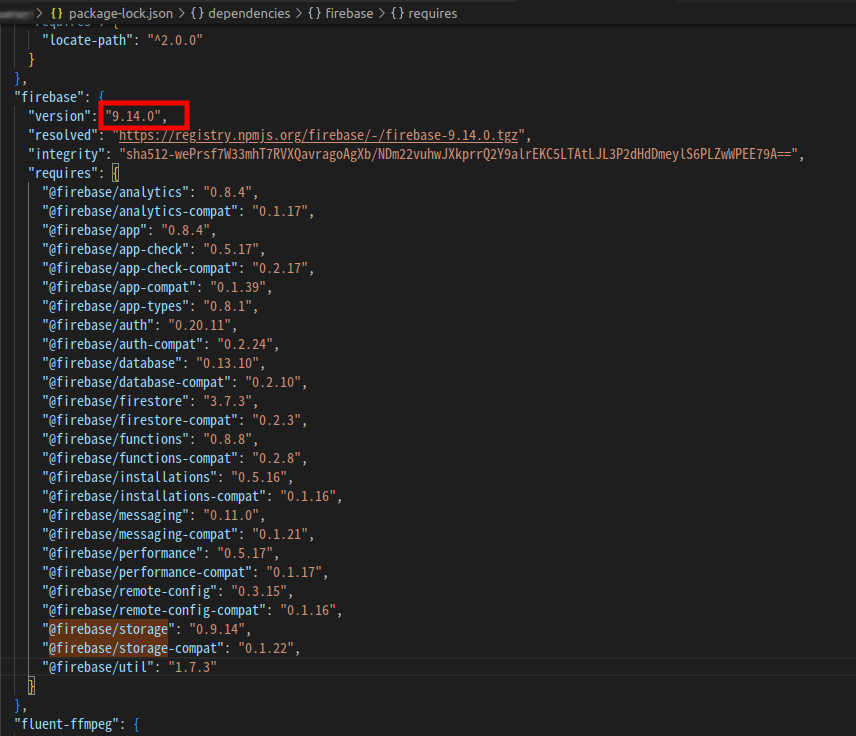Click the "@firebase/app" key

(x=94, y=230)
